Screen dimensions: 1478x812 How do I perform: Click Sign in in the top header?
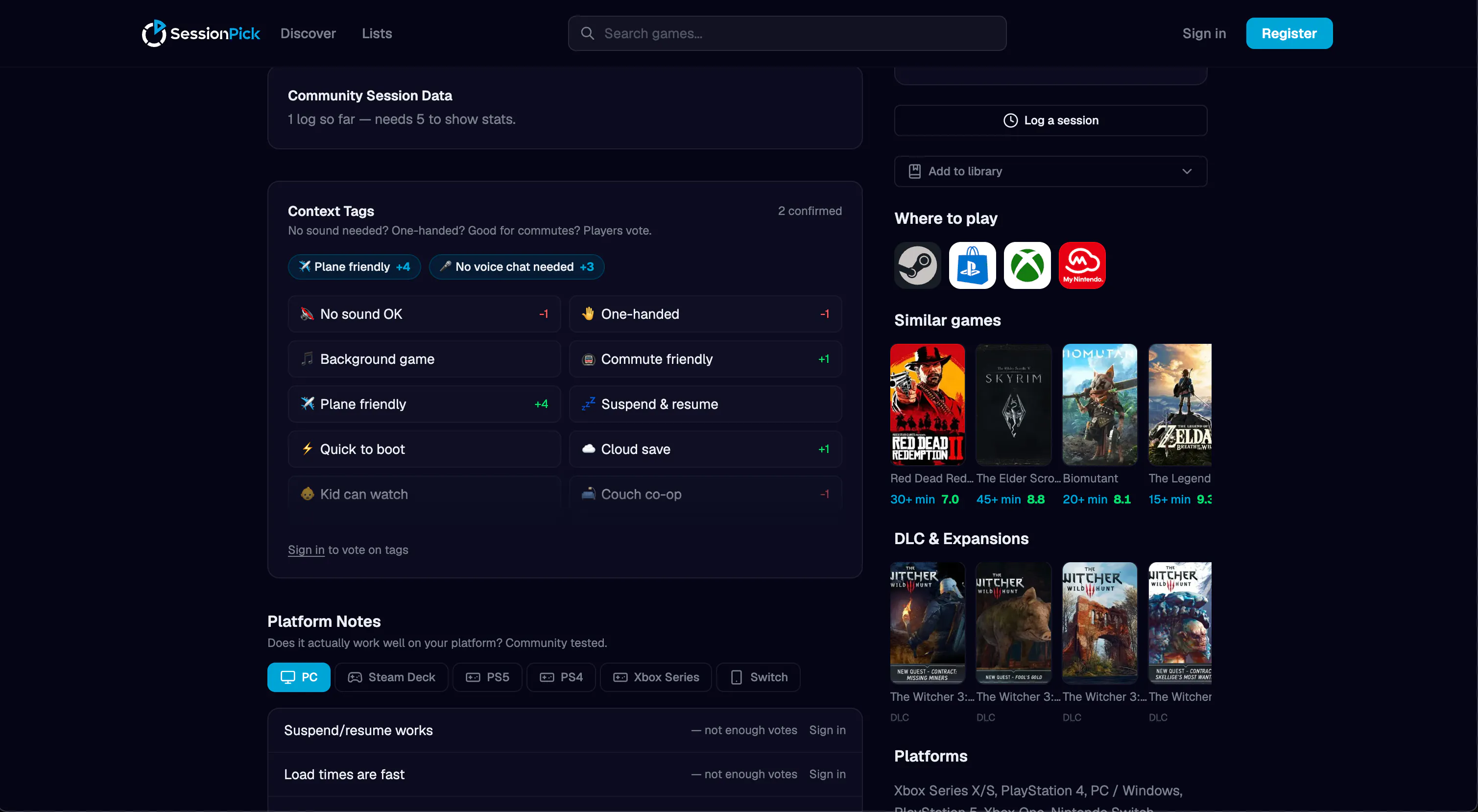tap(1204, 33)
